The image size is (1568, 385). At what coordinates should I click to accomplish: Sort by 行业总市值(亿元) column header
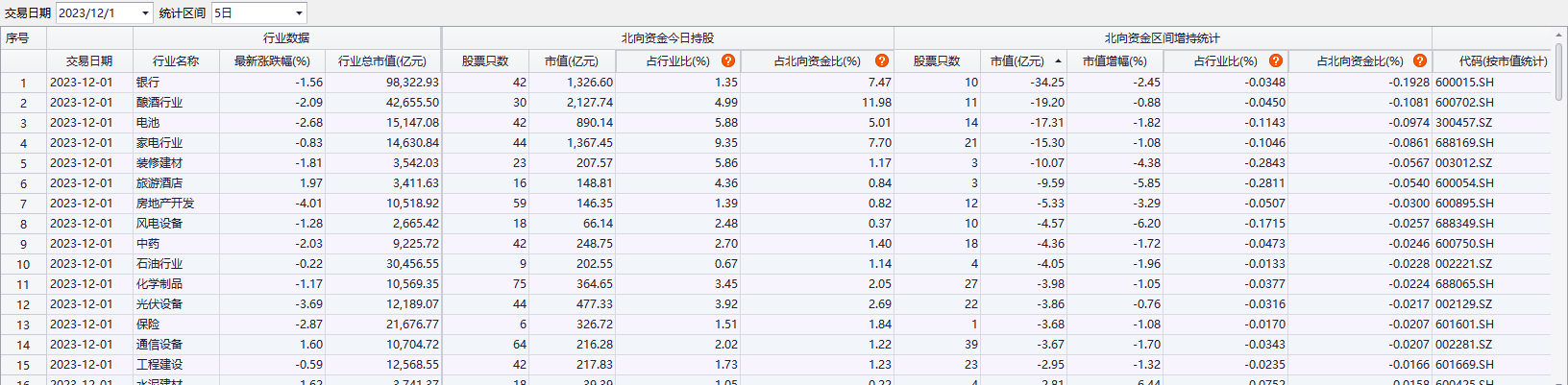tap(381, 60)
